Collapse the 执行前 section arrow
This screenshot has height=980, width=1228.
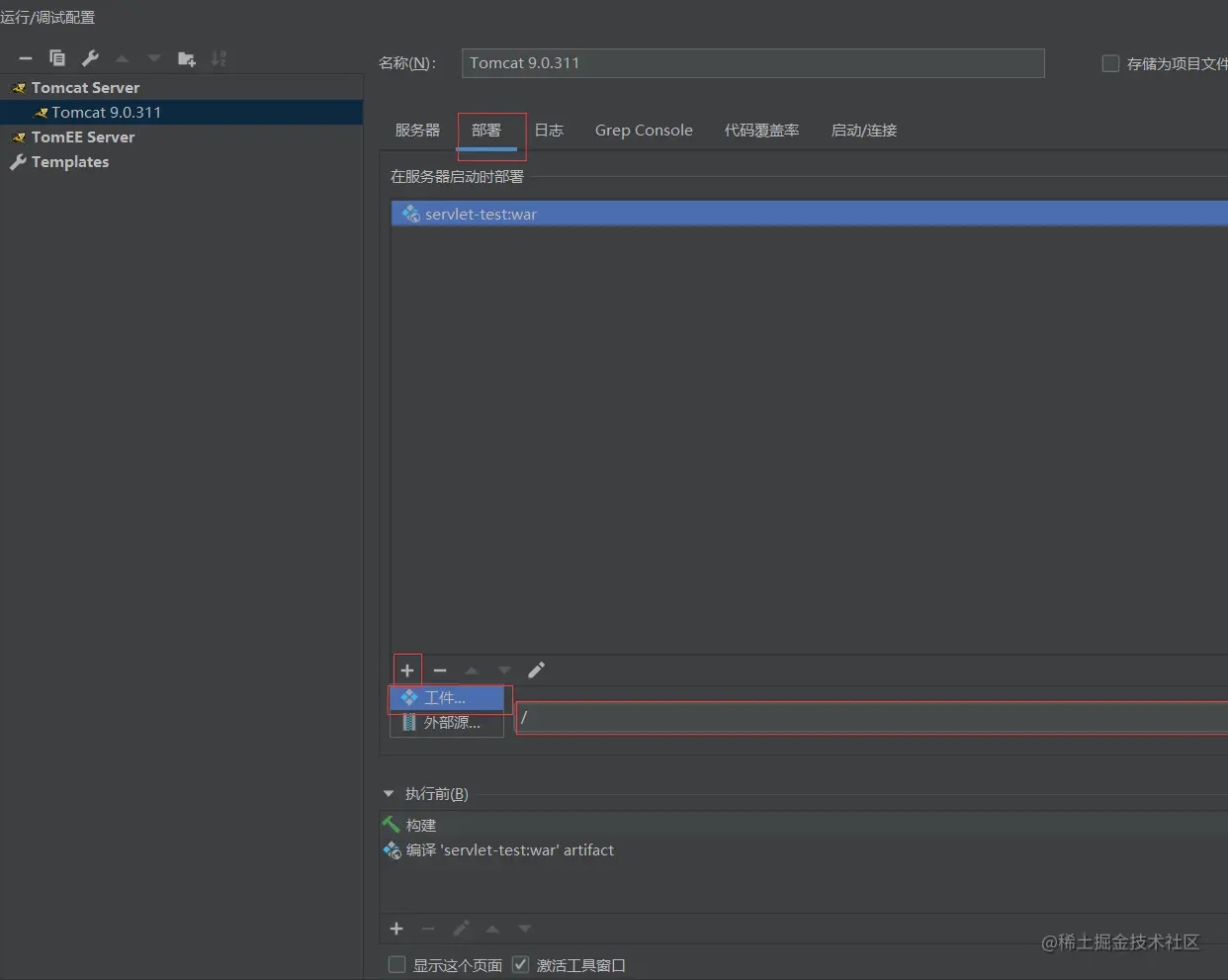pyautogui.click(x=389, y=794)
